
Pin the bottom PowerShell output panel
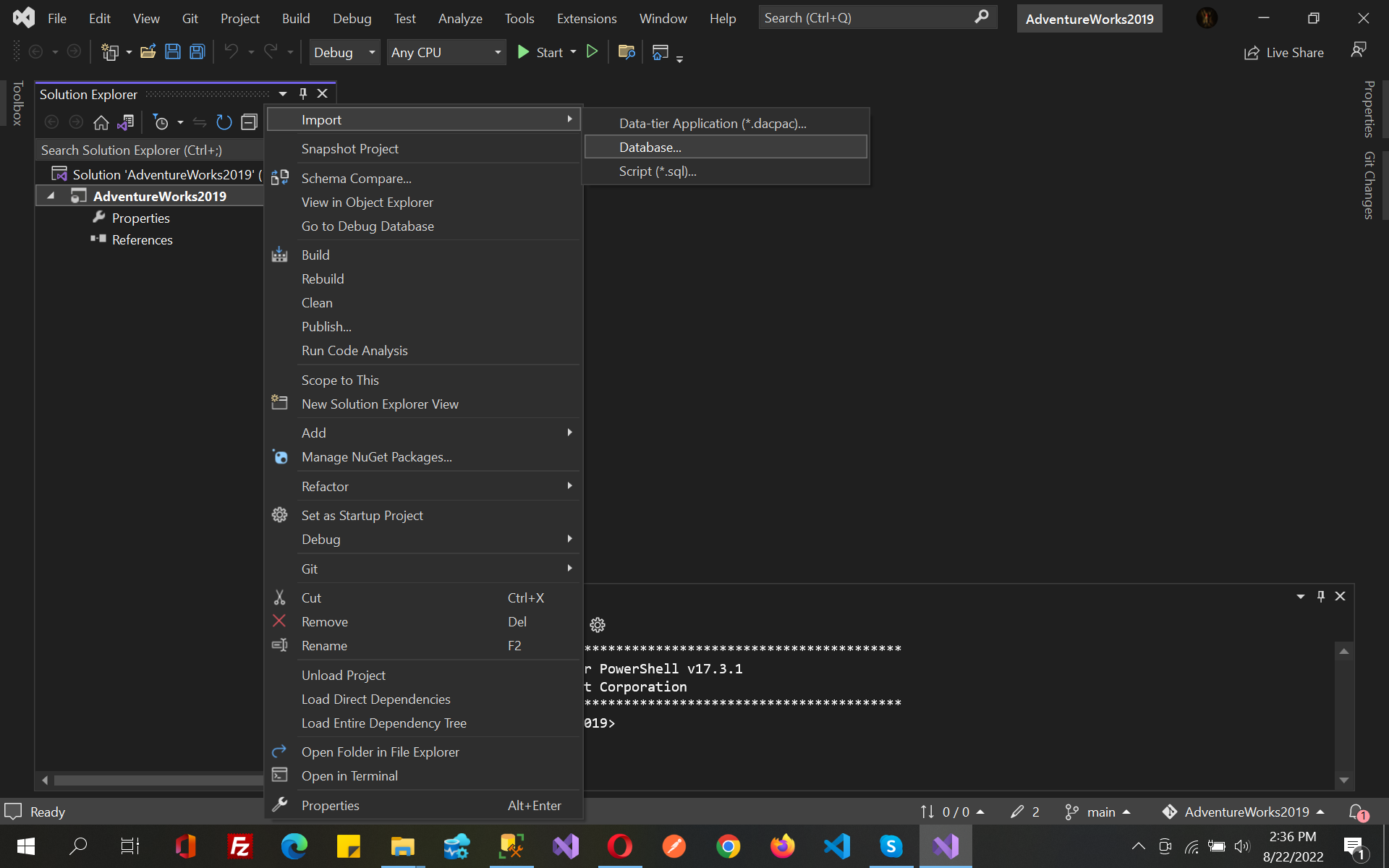[x=1320, y=596]
